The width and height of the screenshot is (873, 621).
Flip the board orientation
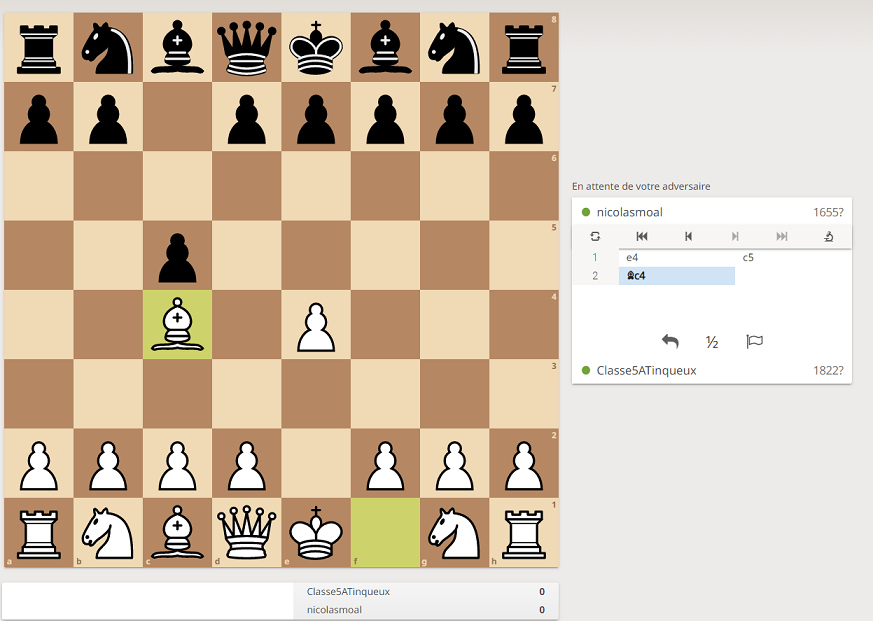[x=595, y=236]
